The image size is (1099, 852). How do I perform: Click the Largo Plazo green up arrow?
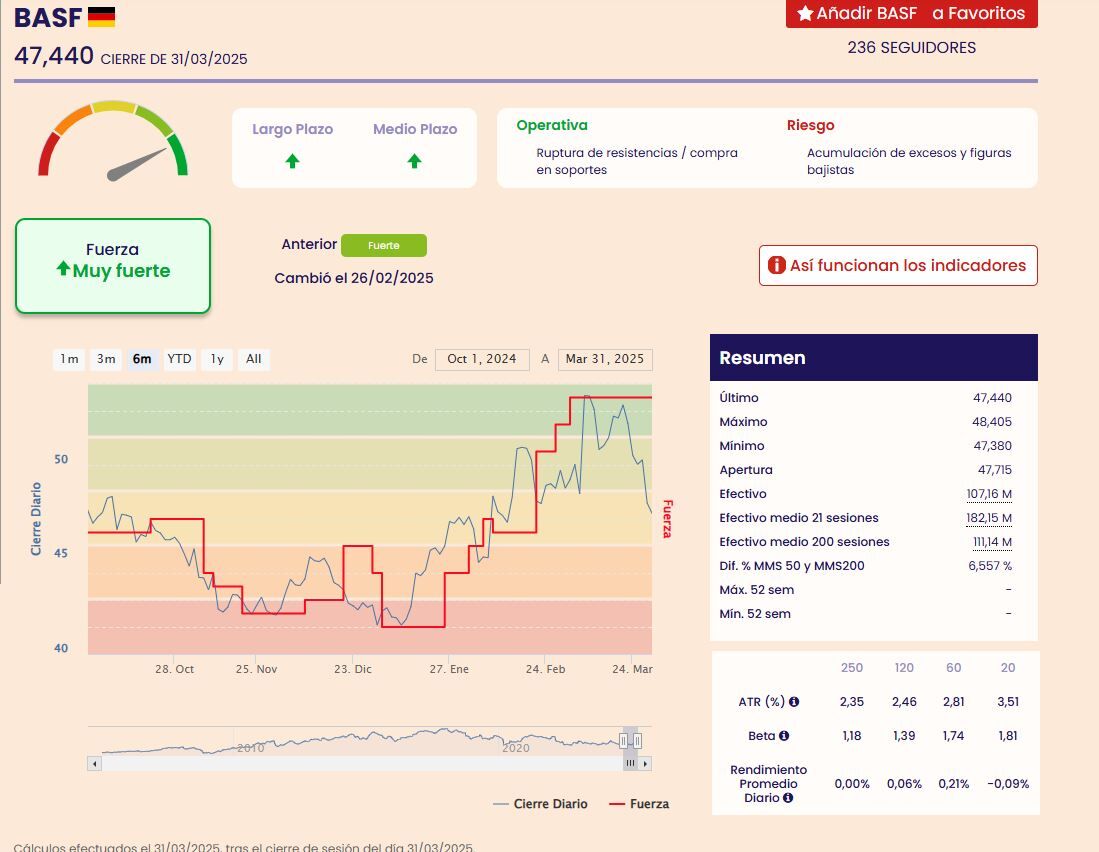[292, 161]
